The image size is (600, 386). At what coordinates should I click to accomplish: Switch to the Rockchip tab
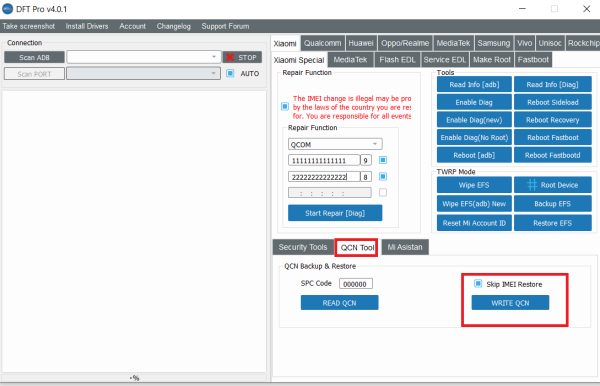coord(583,43)
